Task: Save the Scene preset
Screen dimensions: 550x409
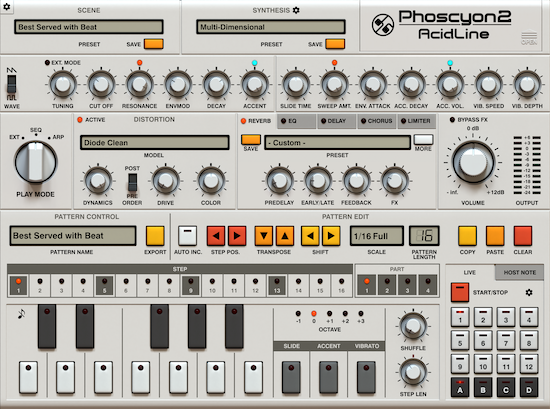Action: [x=154, y=44]
